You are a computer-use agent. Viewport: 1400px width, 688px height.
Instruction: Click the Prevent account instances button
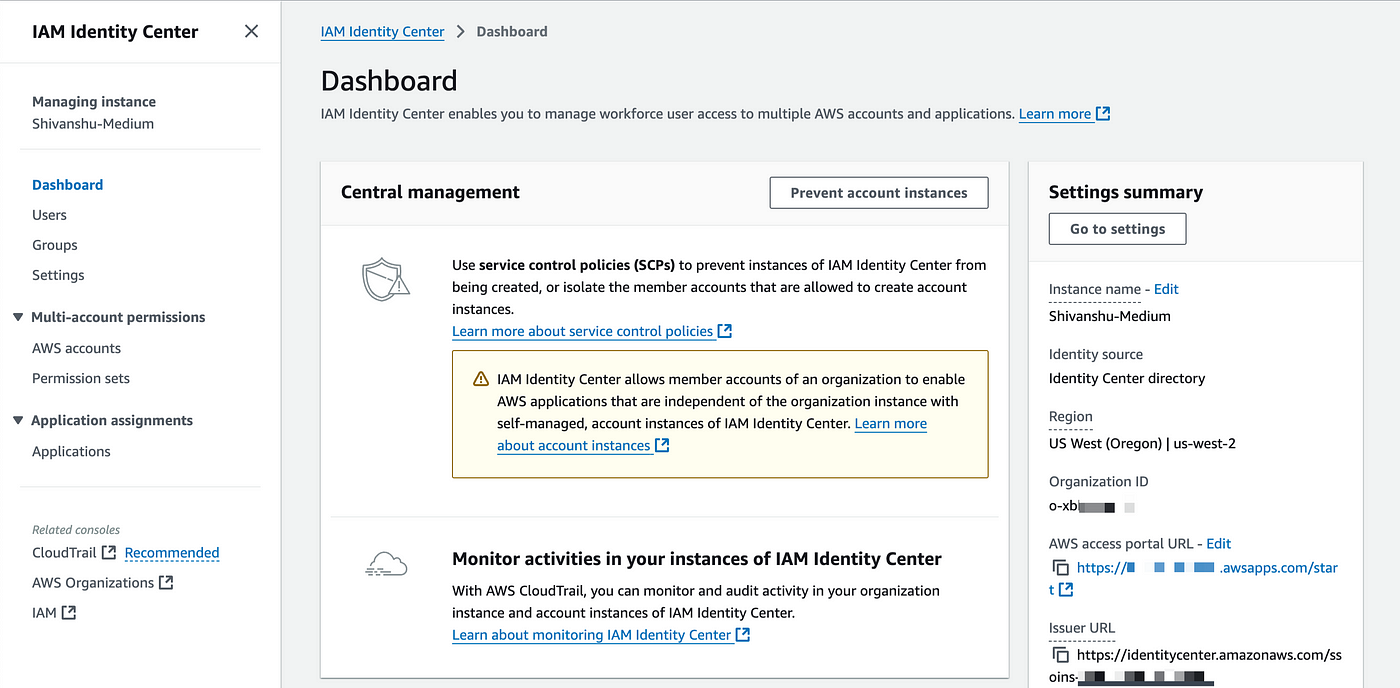coord(879,193)
